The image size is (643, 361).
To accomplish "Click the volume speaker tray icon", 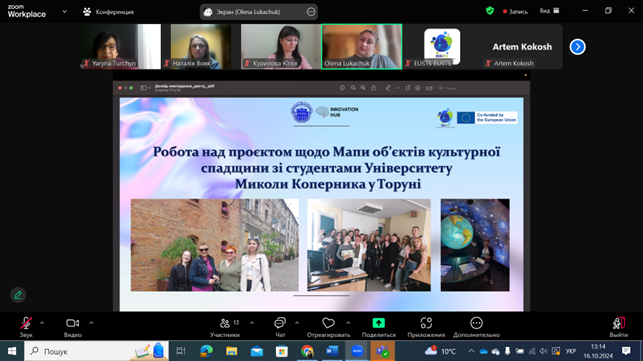I will point(543,351).
